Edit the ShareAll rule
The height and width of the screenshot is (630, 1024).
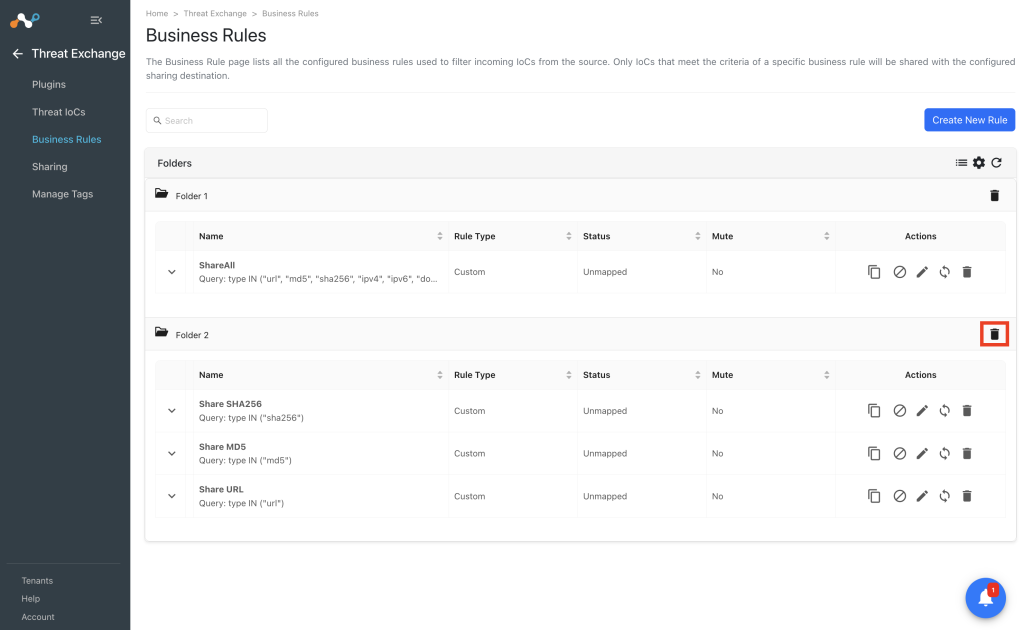click(x=922, y=272)
